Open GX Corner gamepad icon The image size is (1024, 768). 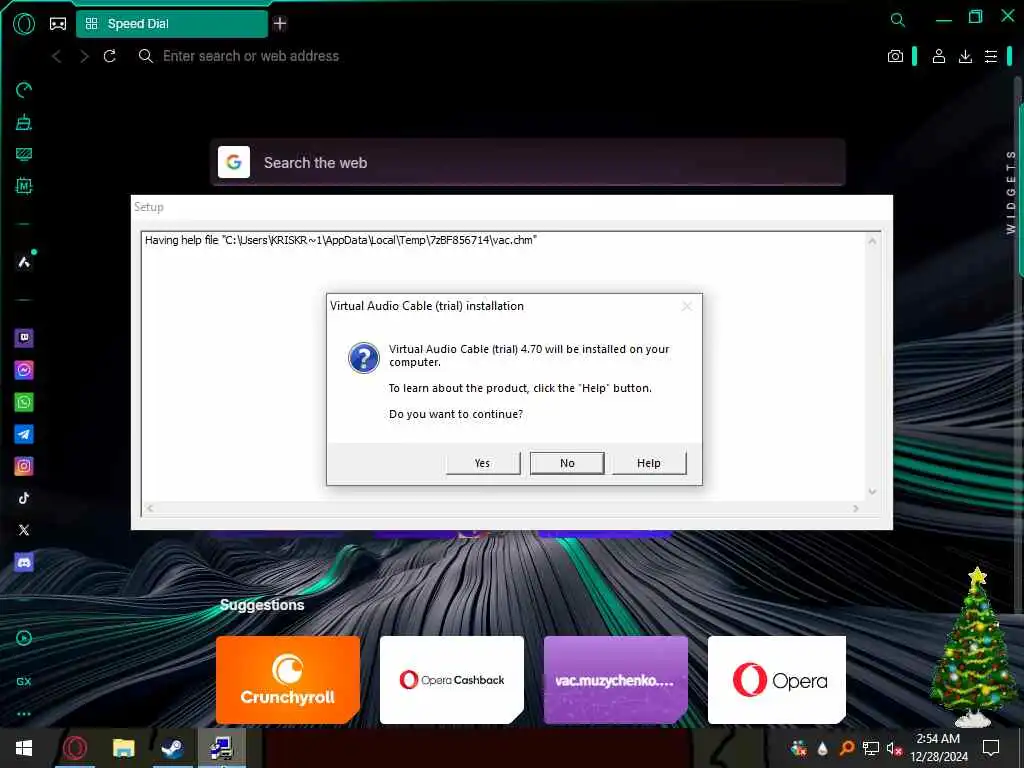coord(58,24)
